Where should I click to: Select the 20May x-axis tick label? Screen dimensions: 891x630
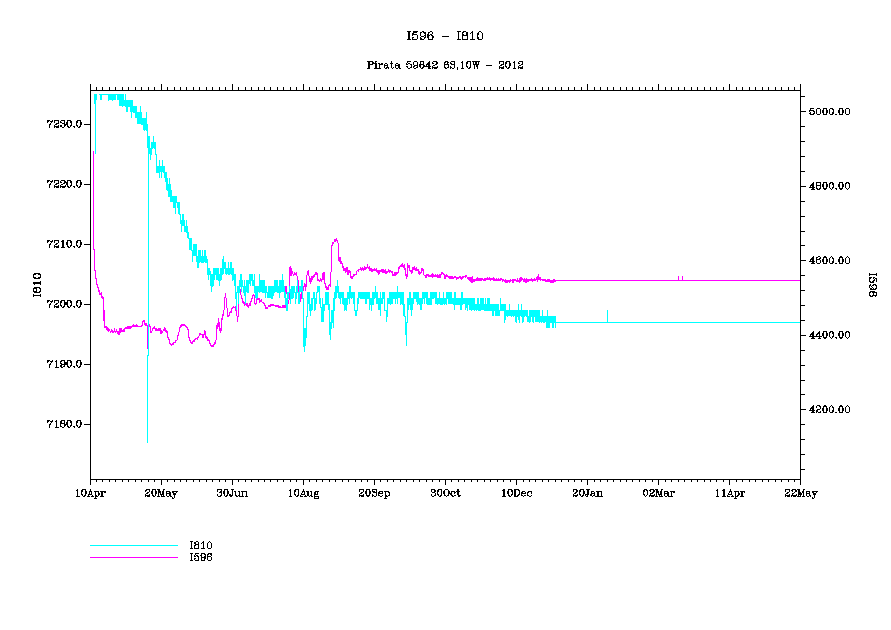tap(162, 494)
